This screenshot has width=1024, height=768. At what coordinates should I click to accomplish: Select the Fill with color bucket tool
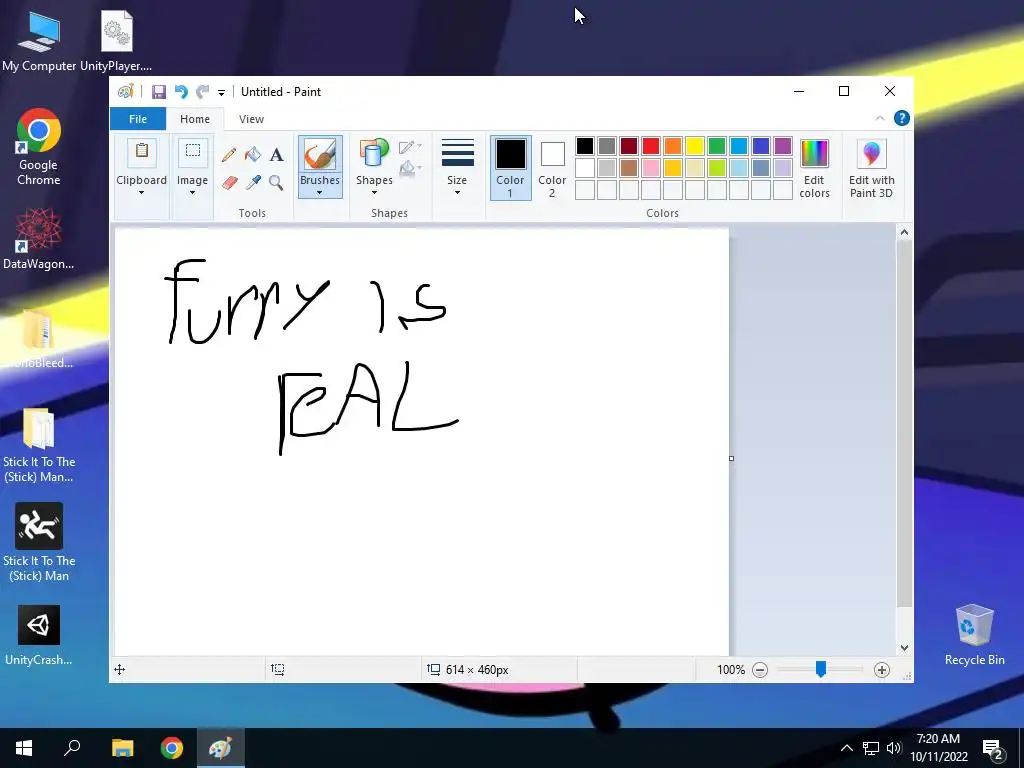coord(253,155)
